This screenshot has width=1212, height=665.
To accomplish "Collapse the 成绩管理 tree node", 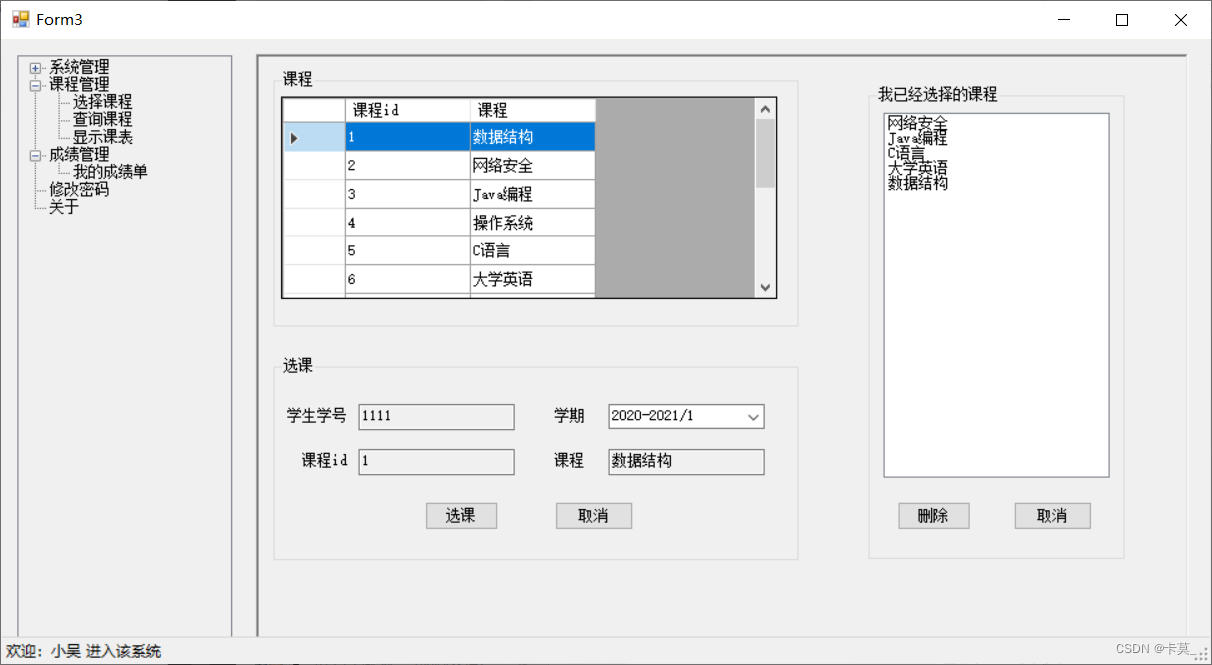I will point(36,155).
